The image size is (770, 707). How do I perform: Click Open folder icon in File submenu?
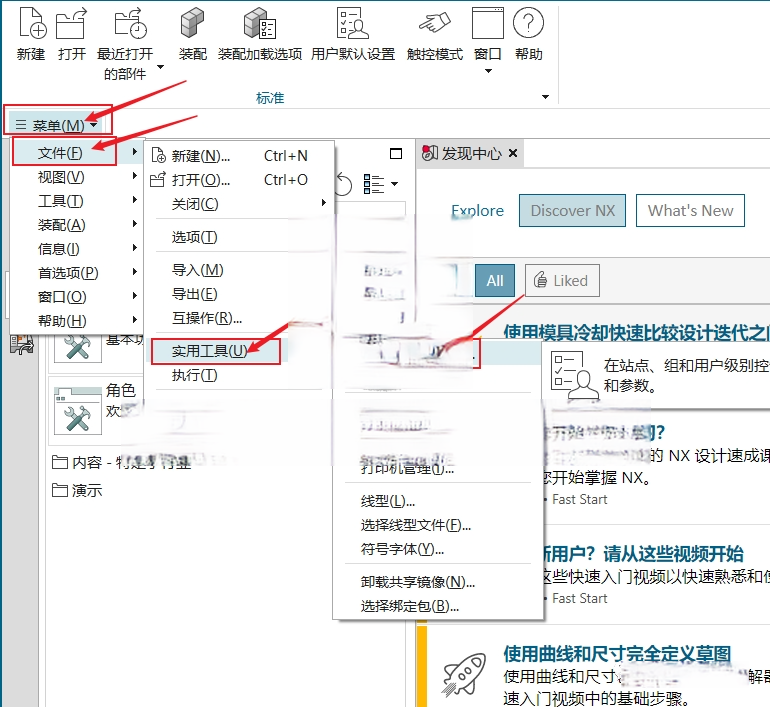(158, 180)
